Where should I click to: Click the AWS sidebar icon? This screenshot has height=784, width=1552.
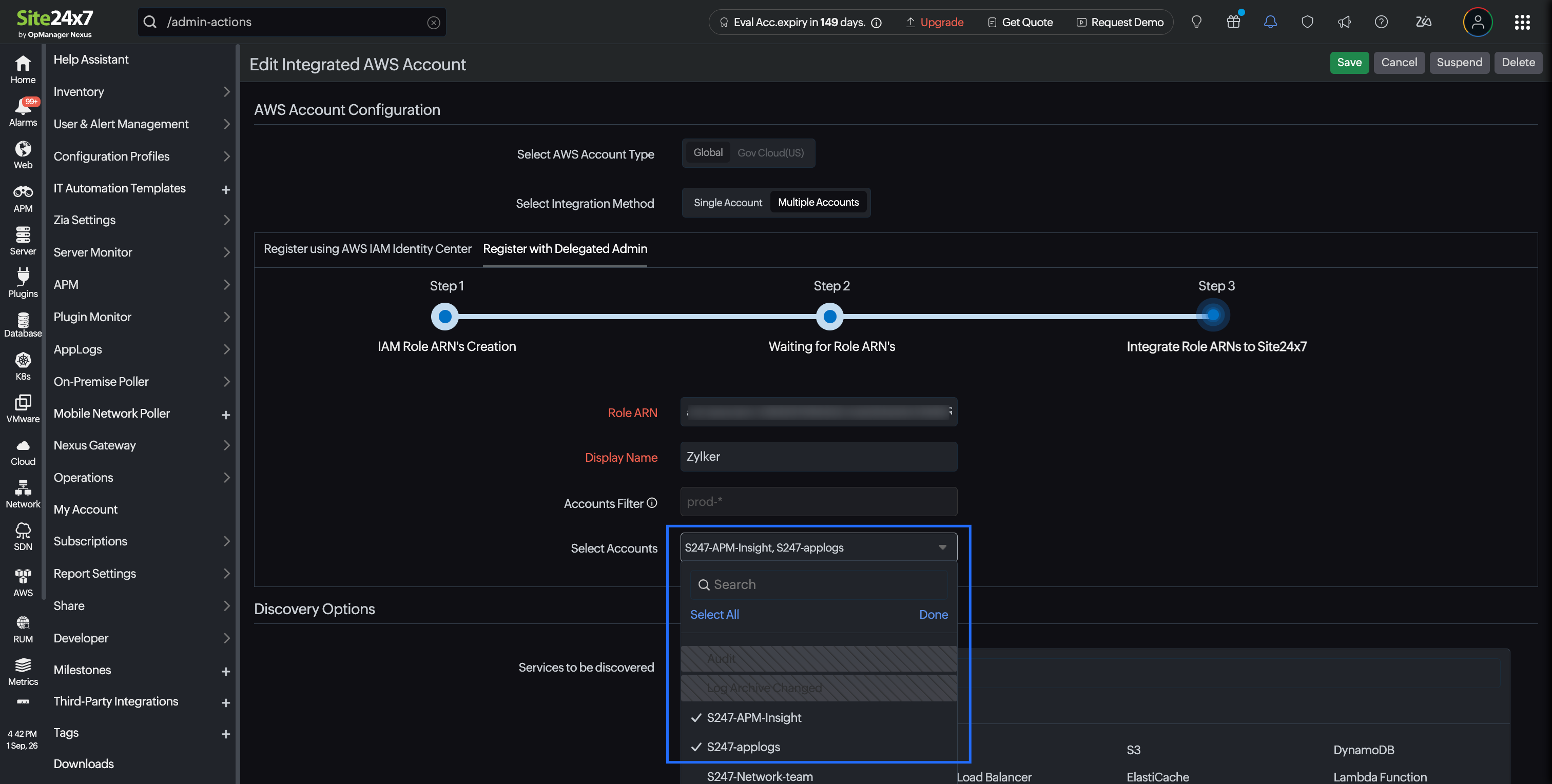pyautogui.click(x=23, y=582)
